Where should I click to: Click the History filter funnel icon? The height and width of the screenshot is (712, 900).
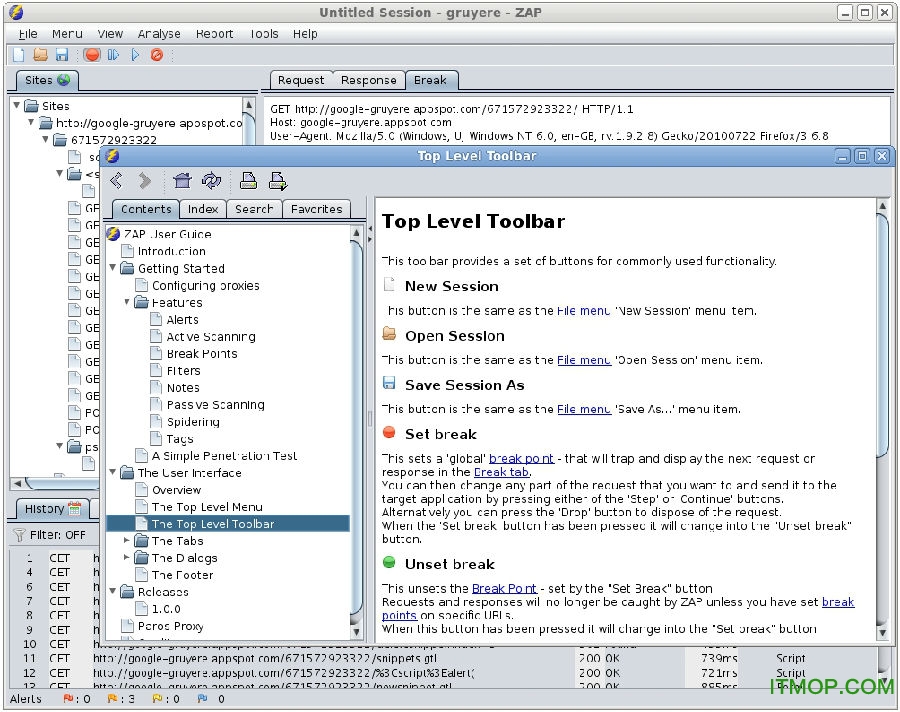click(19, 535)
